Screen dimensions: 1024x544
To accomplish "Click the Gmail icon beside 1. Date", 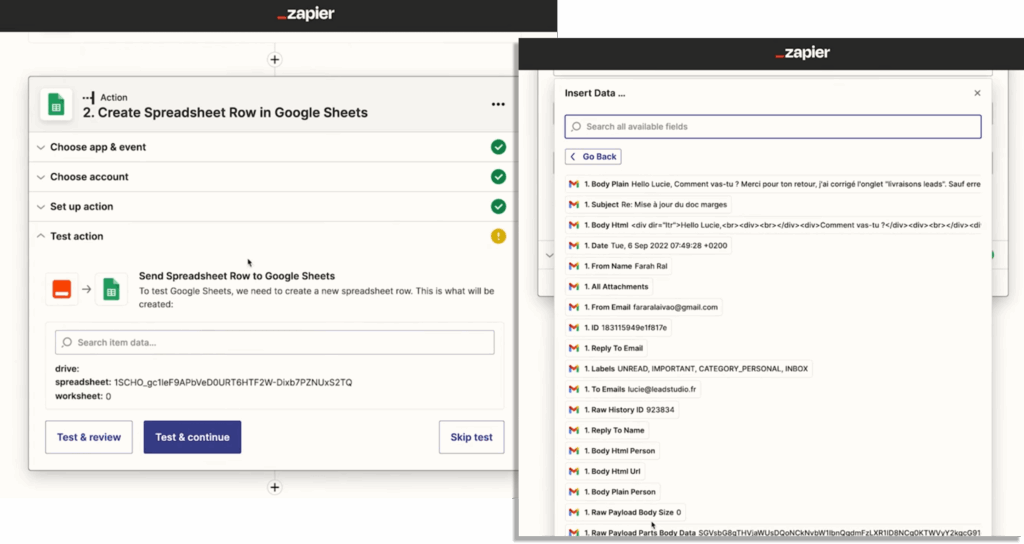I will (574, 246).
